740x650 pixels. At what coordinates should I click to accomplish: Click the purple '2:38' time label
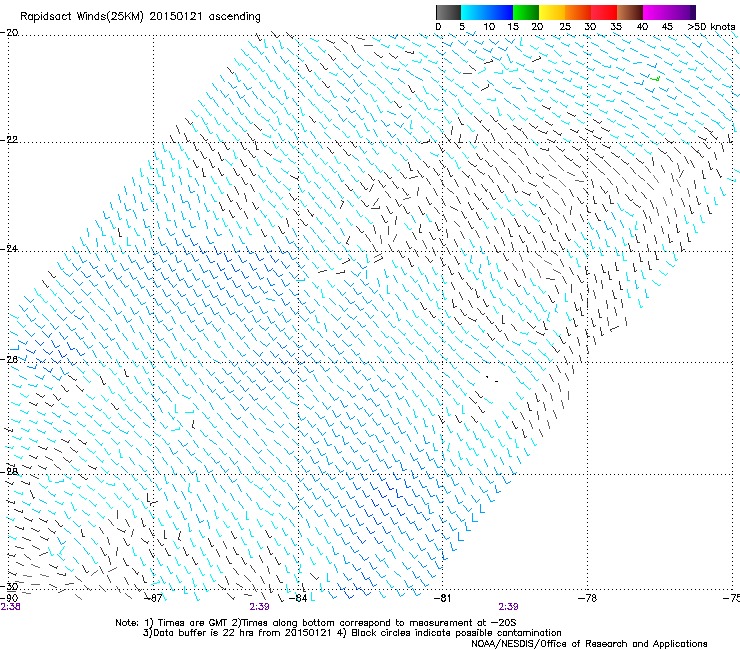pos(10,607)
